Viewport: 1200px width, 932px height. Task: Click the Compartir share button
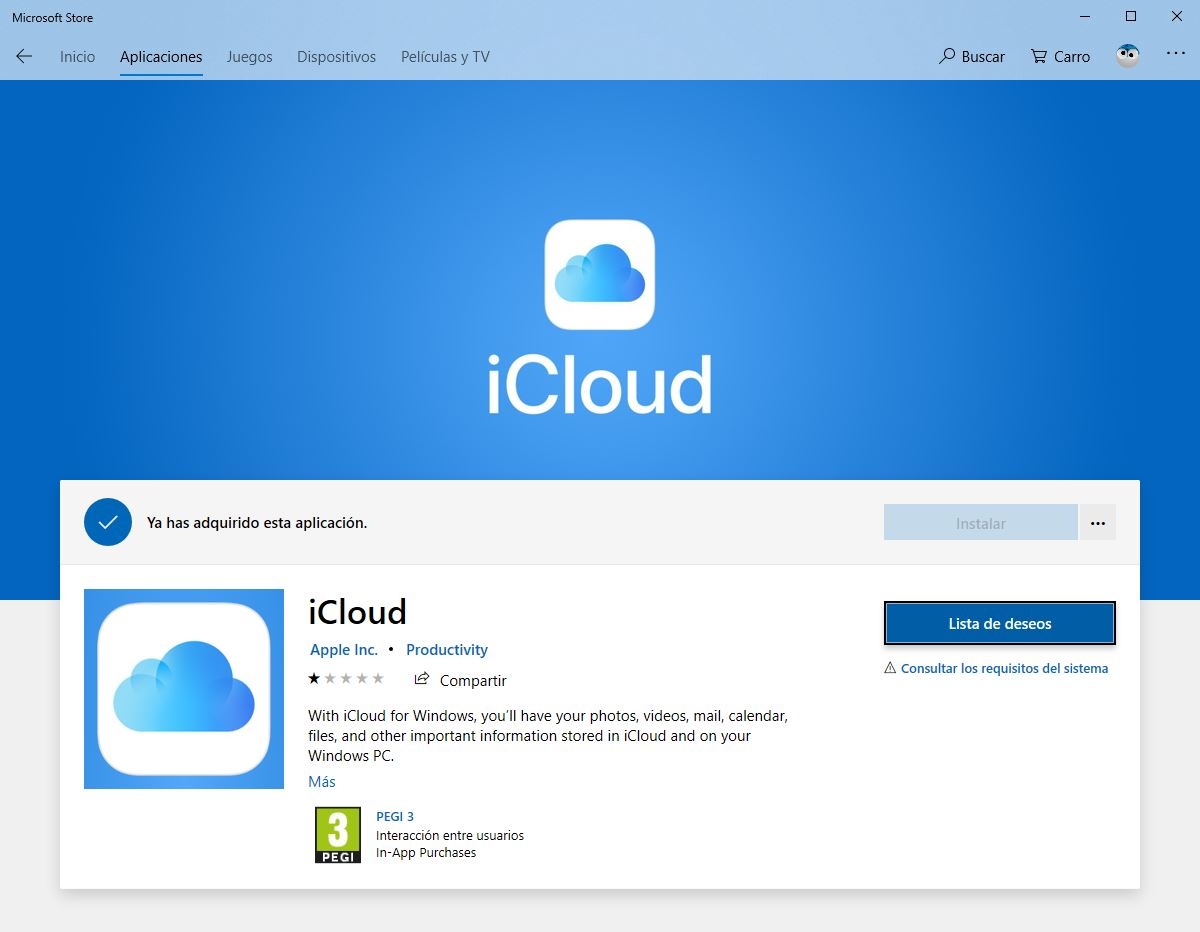[460, 680]
